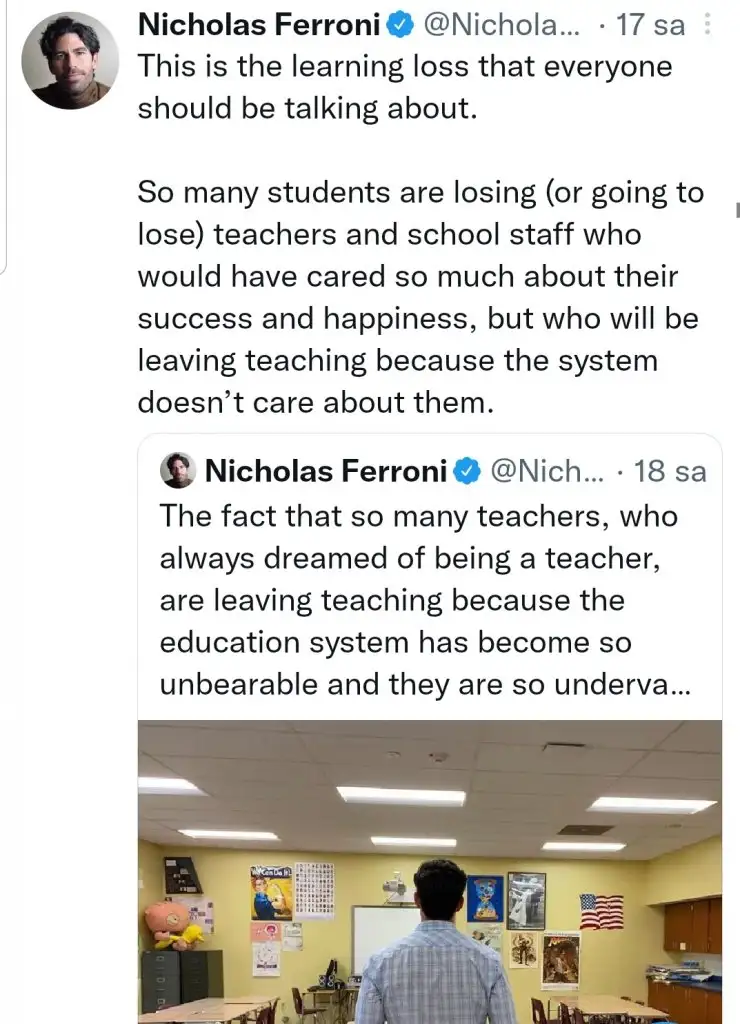The height and width of the screenshot is (1024, 740).
Task: Click the American flag in the classroom photo
Action: (x=601, y=911)
